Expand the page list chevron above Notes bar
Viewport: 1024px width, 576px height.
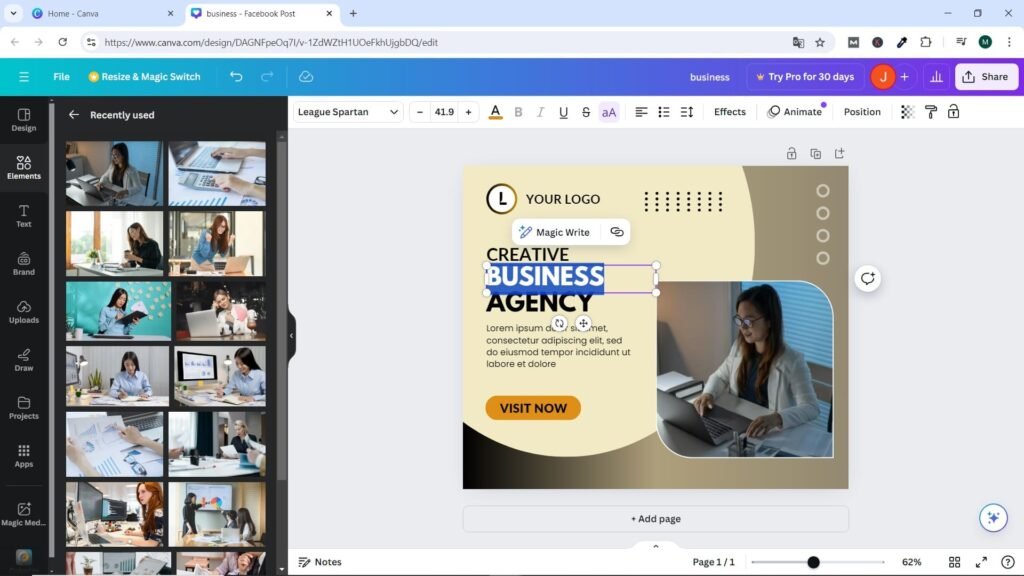[656, 546]
